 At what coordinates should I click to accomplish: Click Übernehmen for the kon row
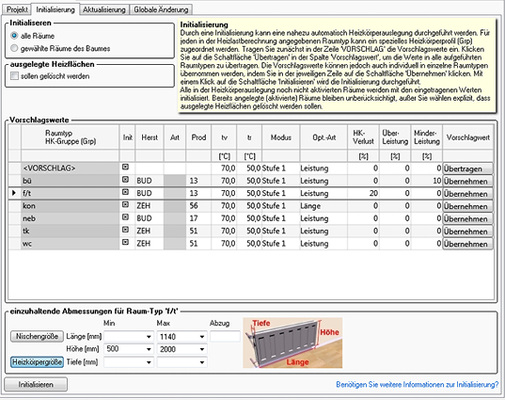468,206
